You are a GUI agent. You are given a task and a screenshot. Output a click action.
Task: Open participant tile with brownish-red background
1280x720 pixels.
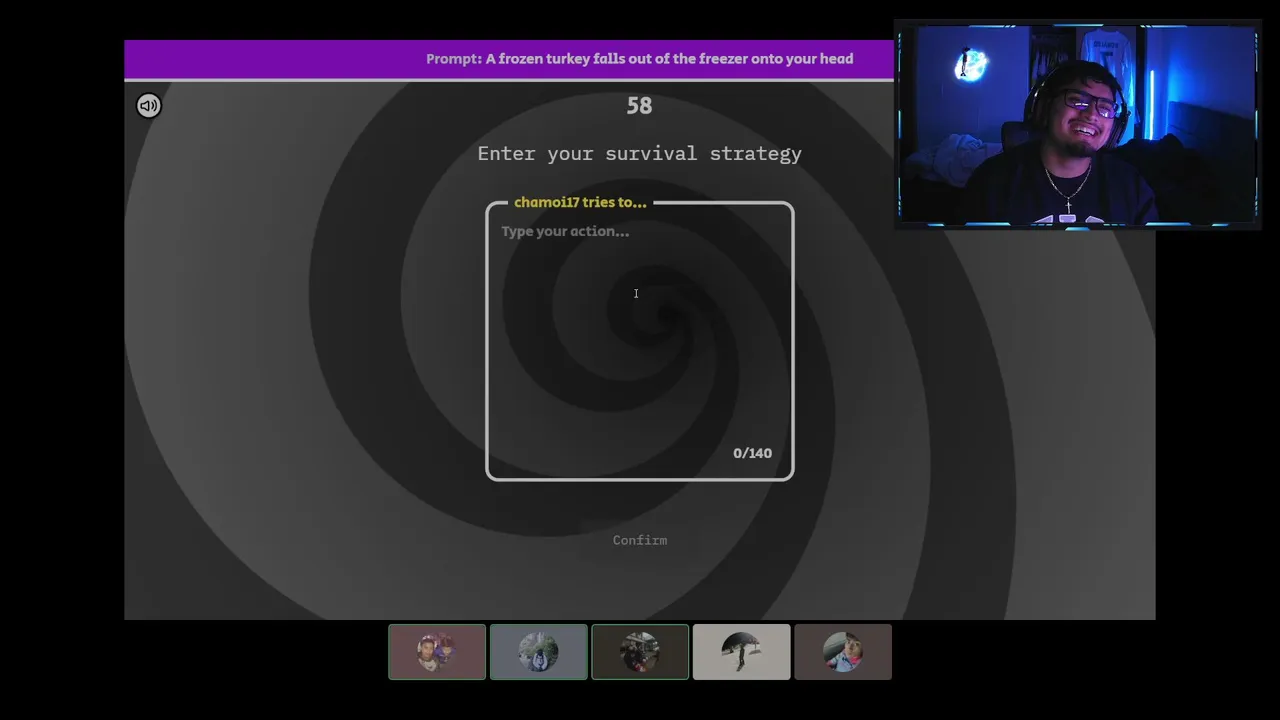(x=437, y=652)
